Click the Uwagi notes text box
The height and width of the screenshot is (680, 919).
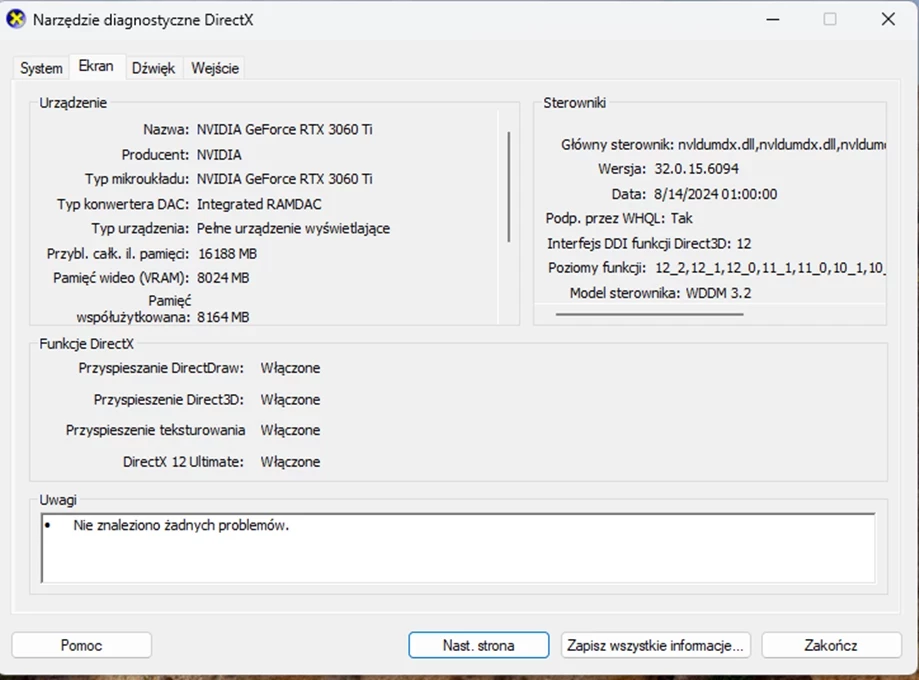click(458, 548)
